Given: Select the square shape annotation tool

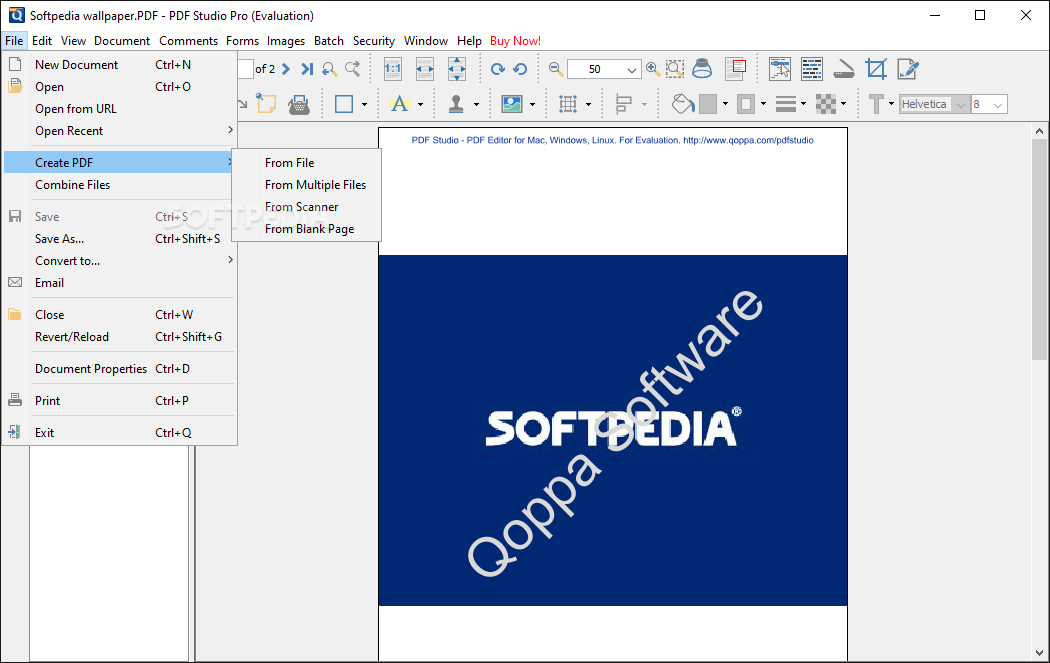Looking at the screenshot, I should tap(344, 104).
